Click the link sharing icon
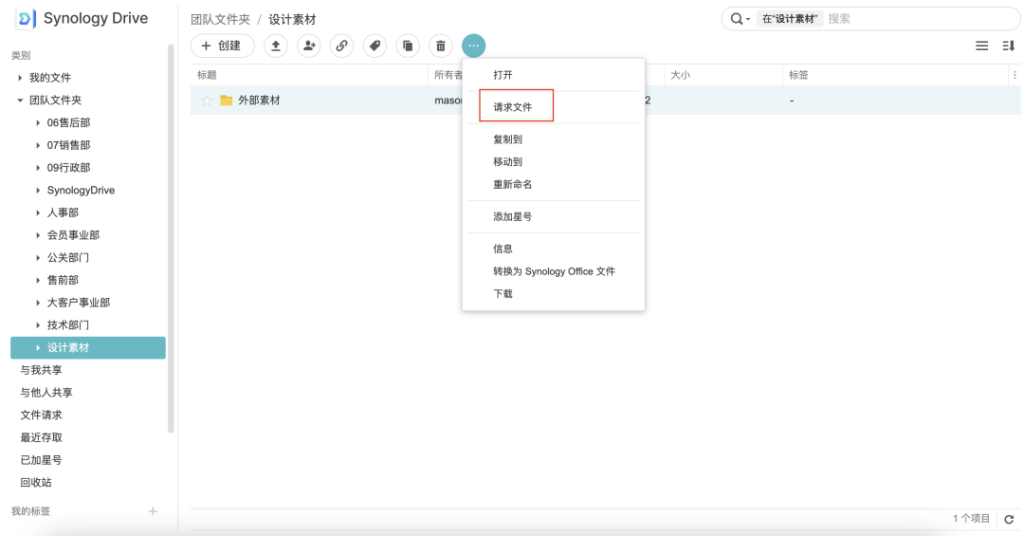The height and width of the screenshot is (536, 1024). pos(342,46)
